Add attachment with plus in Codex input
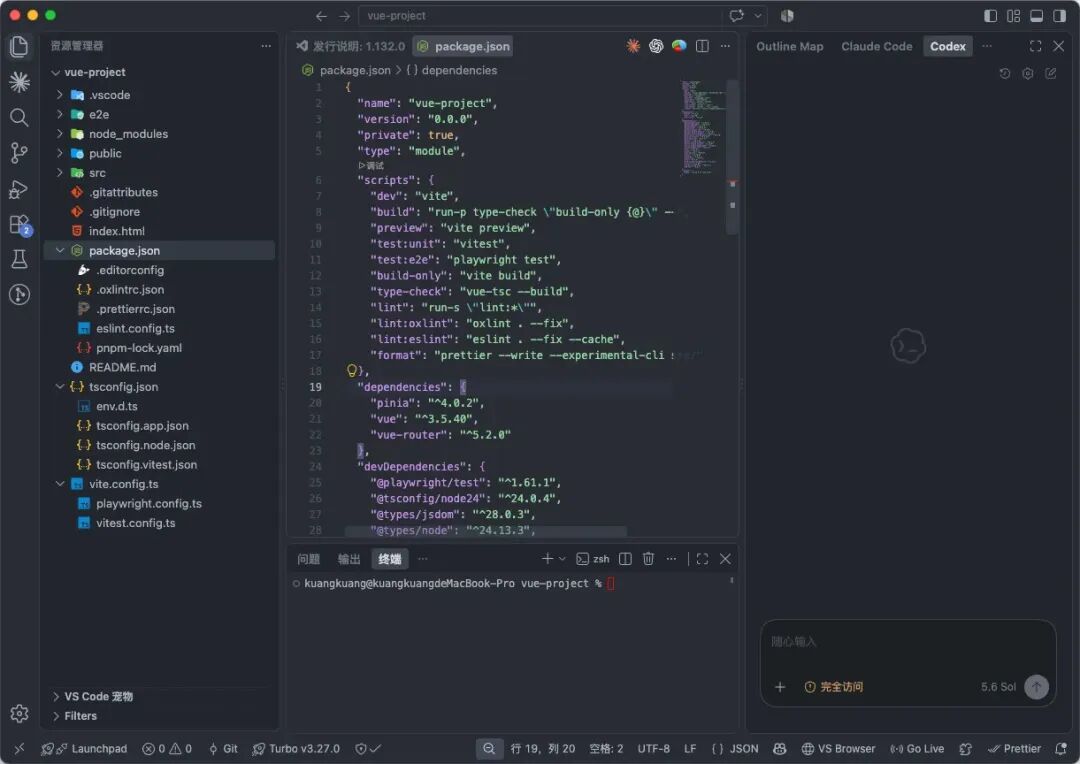Screen dimensions: 1080x764 [780, 687]
